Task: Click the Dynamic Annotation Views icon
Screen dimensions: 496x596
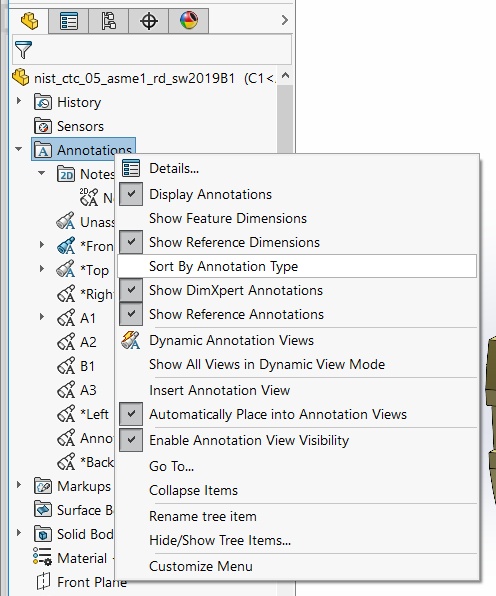Action: [x=131, y=340]
